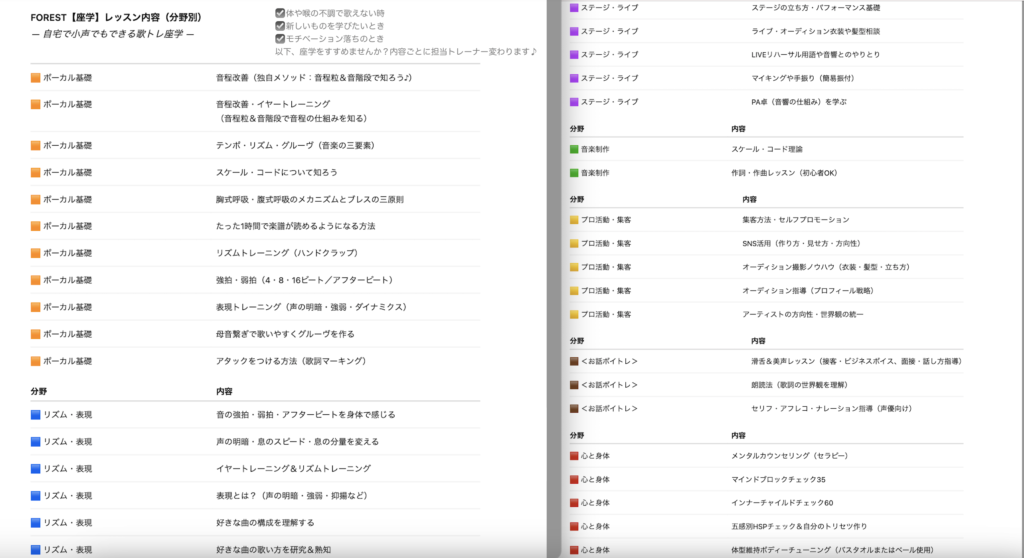Image resolution: width=1024 pixels, height=558 pixels.
Task: Uncheck the モチベーション落ちのとき checkbox
Action: (x=280, y=38)
